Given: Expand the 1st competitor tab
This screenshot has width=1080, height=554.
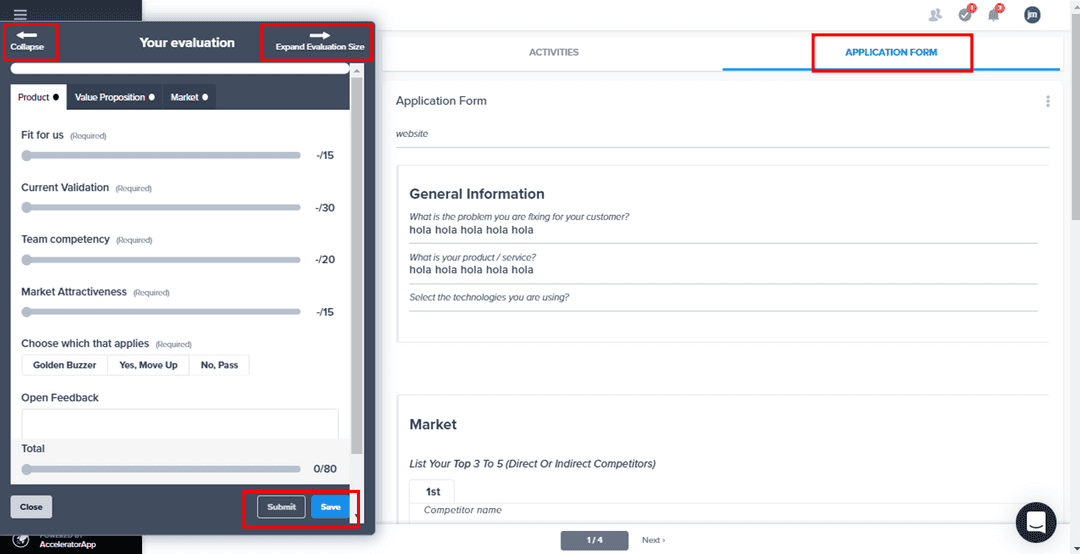Looking at the screenshot, I should click(433, 492).
